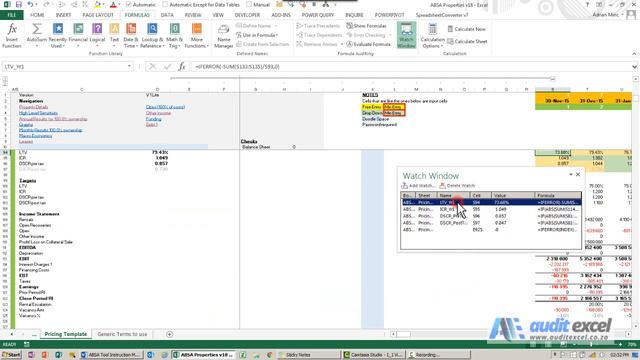Screen dimensions: 640x360
Task: Click the formula bar fx insert function icon
Action: pos(182,67)
